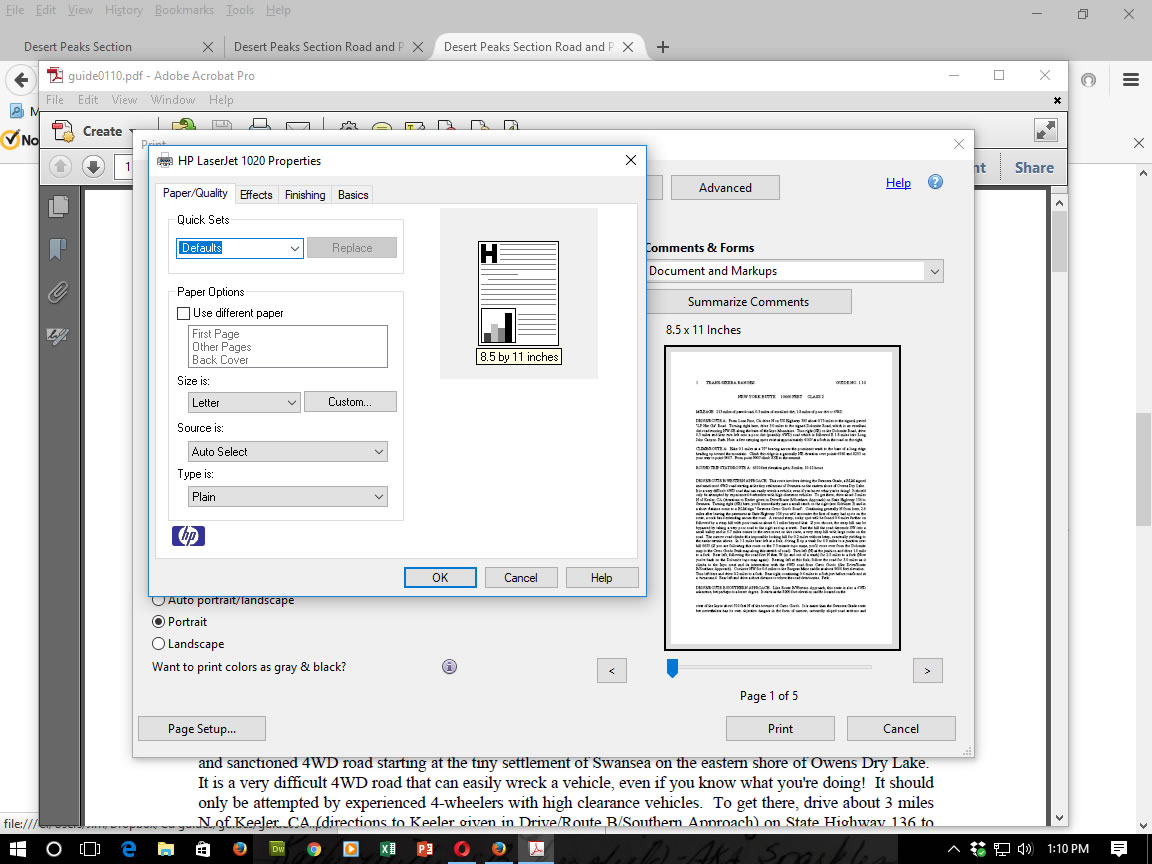Click the Print button
This screenshot has height=864, width=1152.
(780, 729)
